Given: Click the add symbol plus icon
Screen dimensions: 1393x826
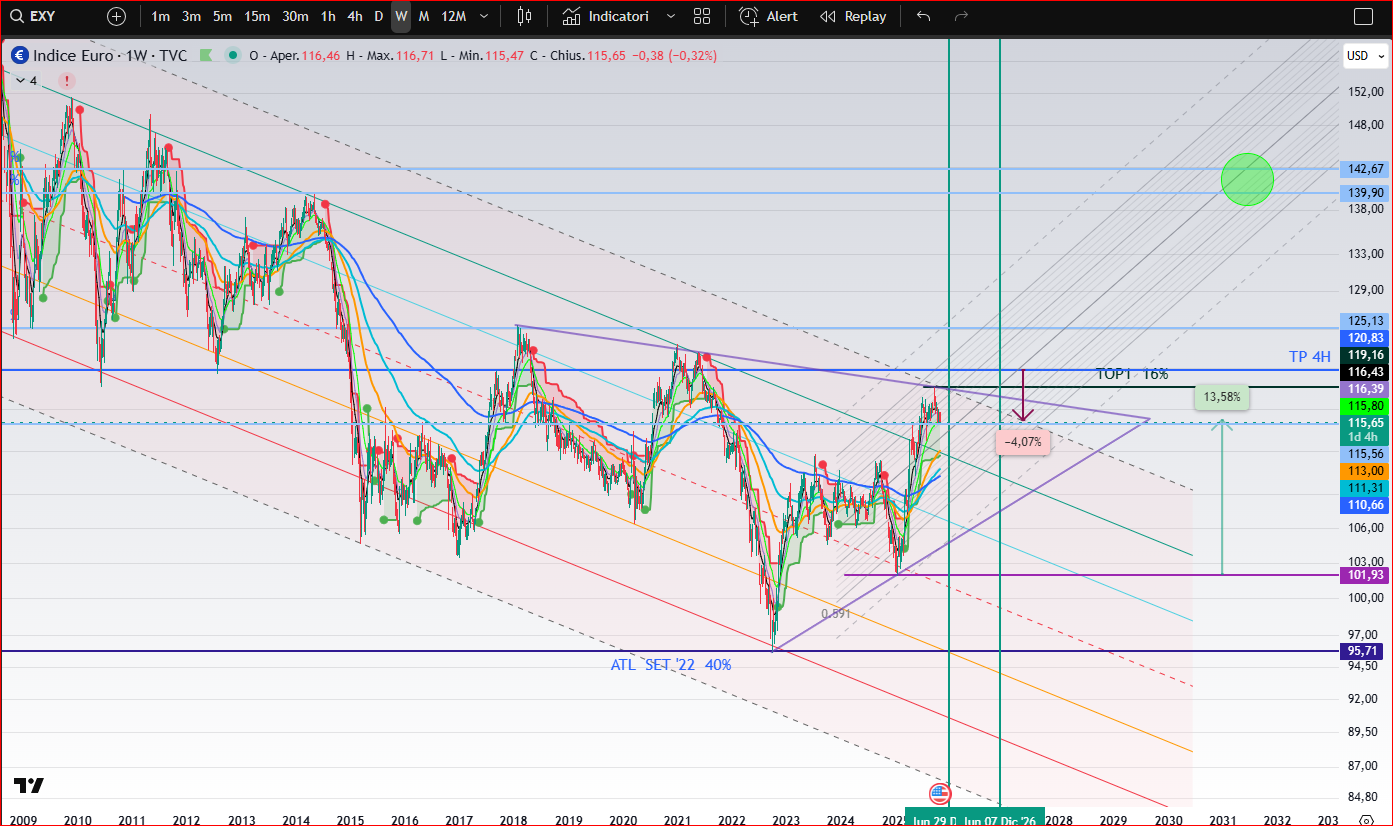Looking at the screenshot, I should [117, 16].
